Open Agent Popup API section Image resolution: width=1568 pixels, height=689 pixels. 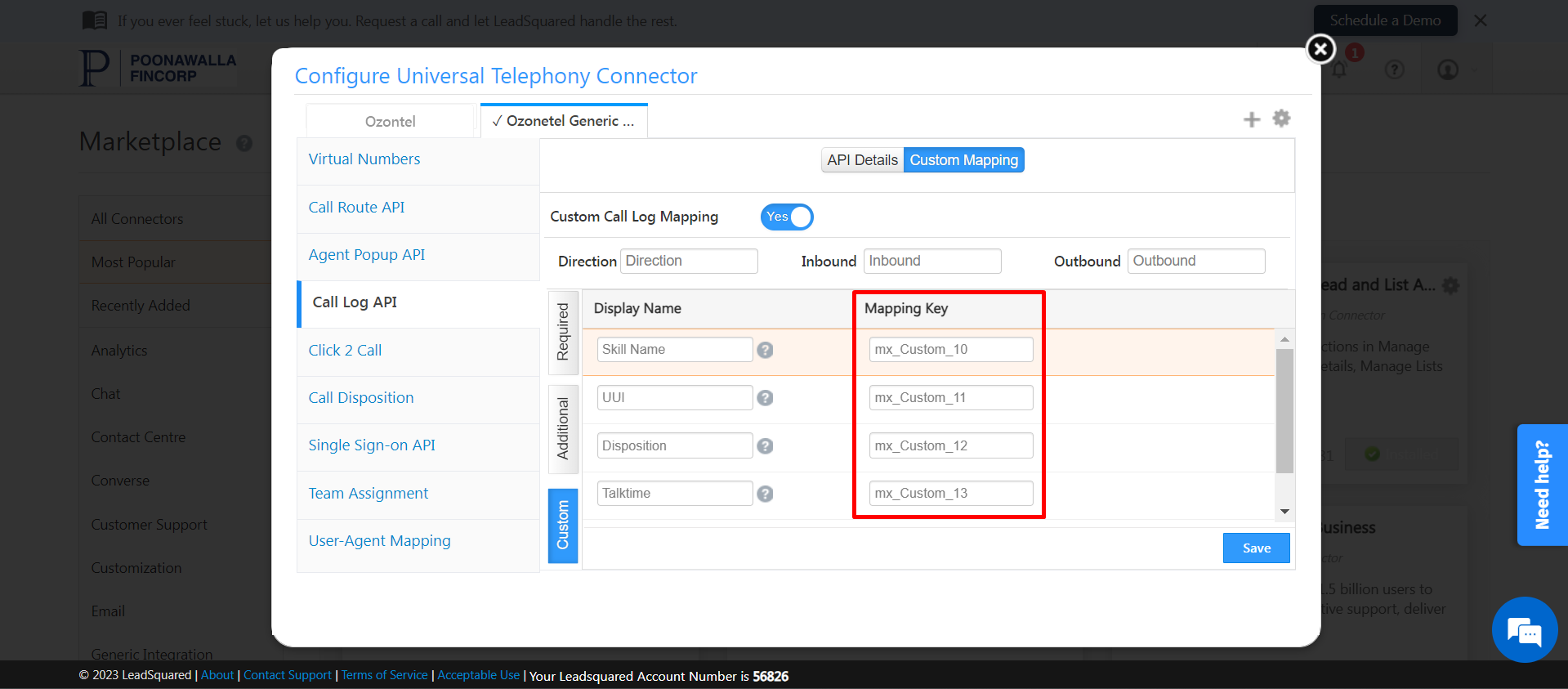pos(418,256)
